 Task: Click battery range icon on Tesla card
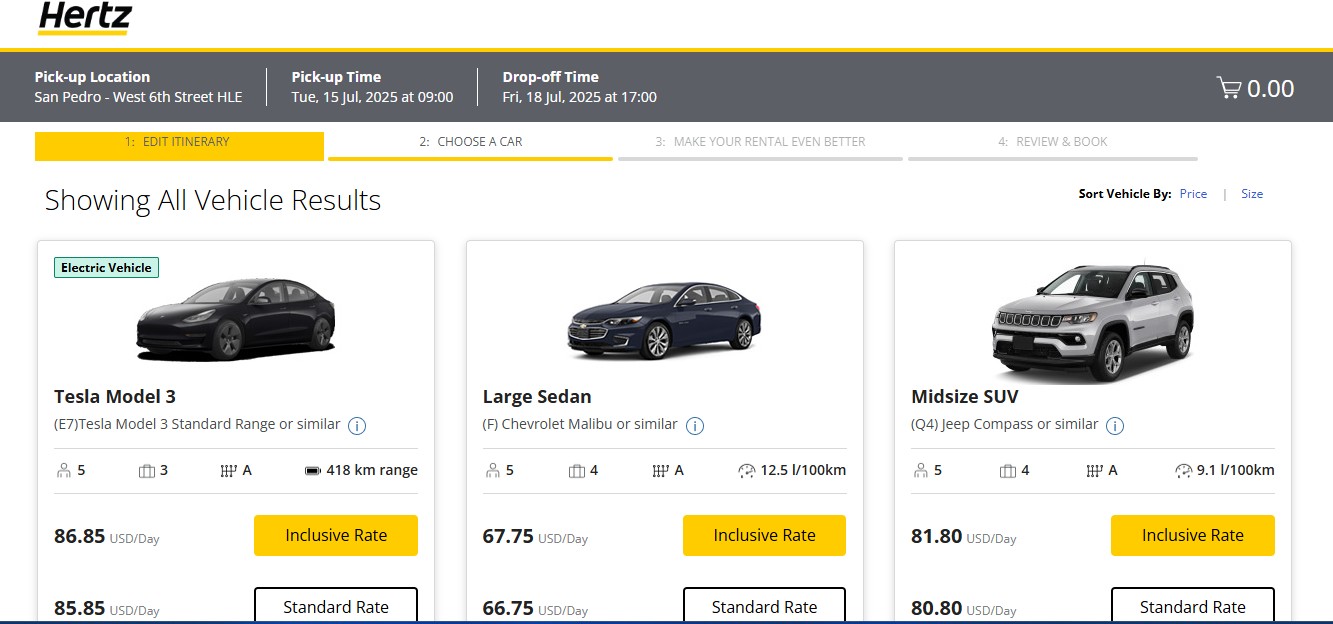(312, 471)
